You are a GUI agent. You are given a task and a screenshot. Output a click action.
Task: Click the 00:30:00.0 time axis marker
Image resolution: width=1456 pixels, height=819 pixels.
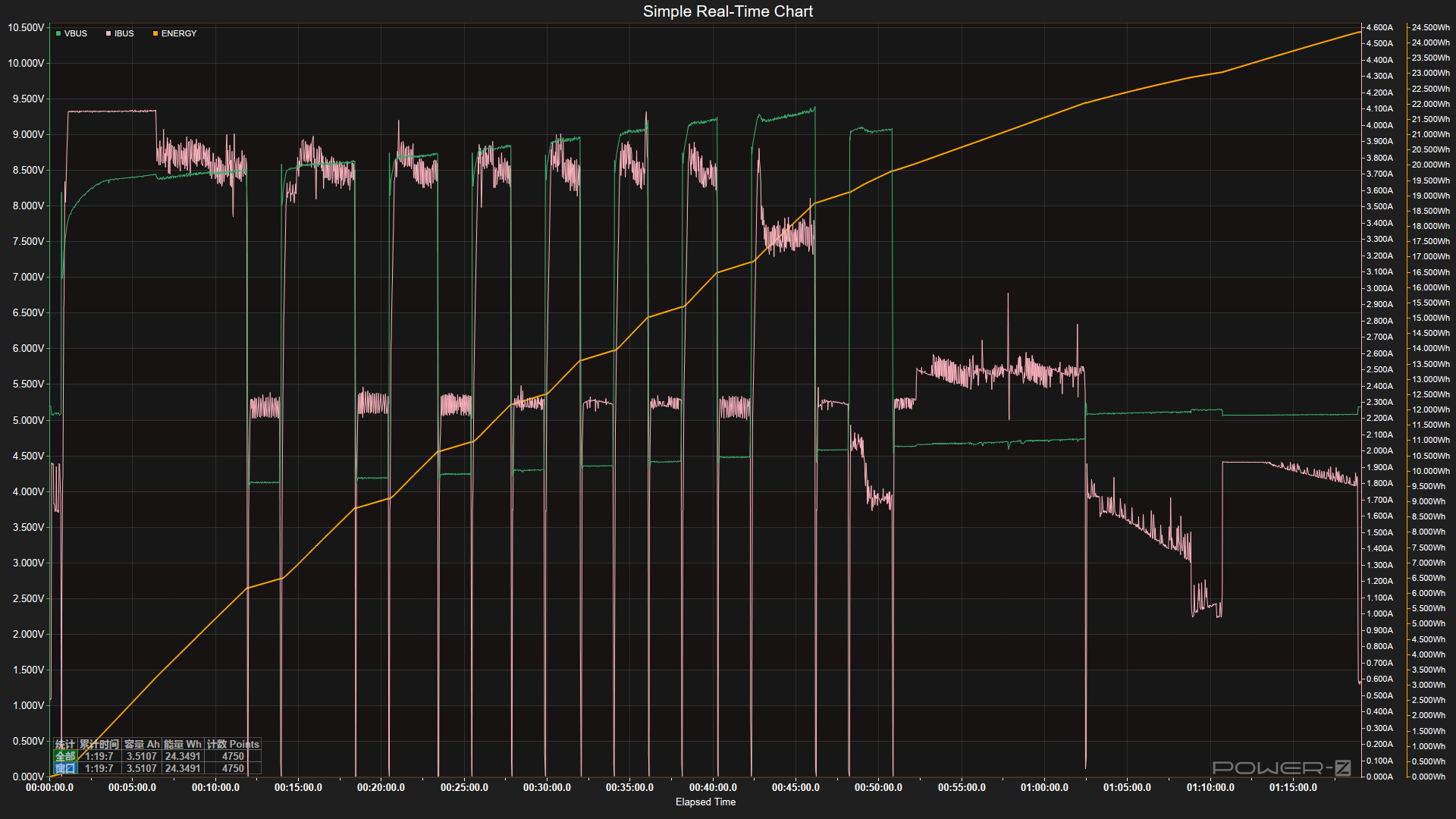547,787
